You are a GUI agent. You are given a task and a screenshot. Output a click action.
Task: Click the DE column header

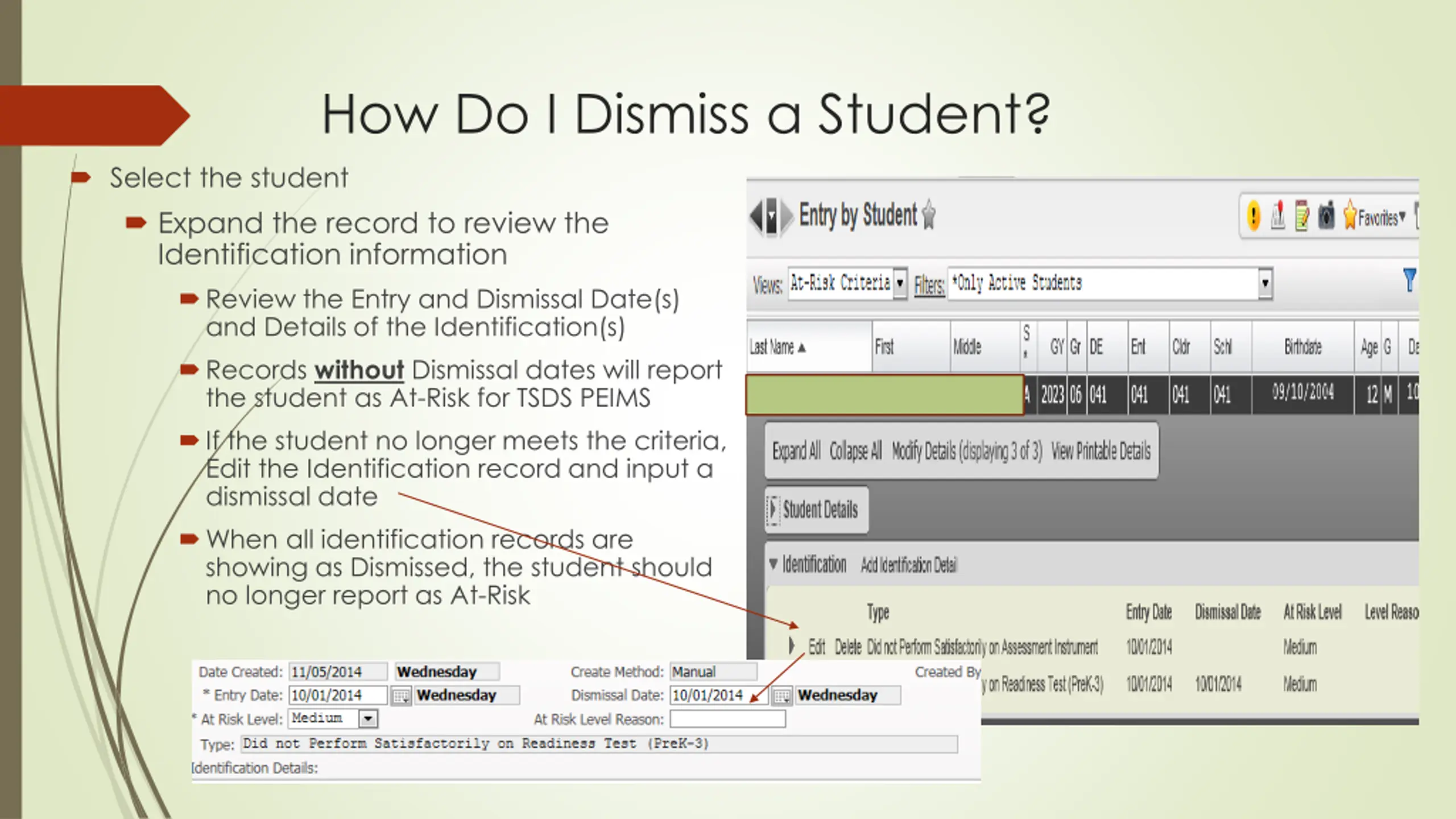(x=1107, y=346)
